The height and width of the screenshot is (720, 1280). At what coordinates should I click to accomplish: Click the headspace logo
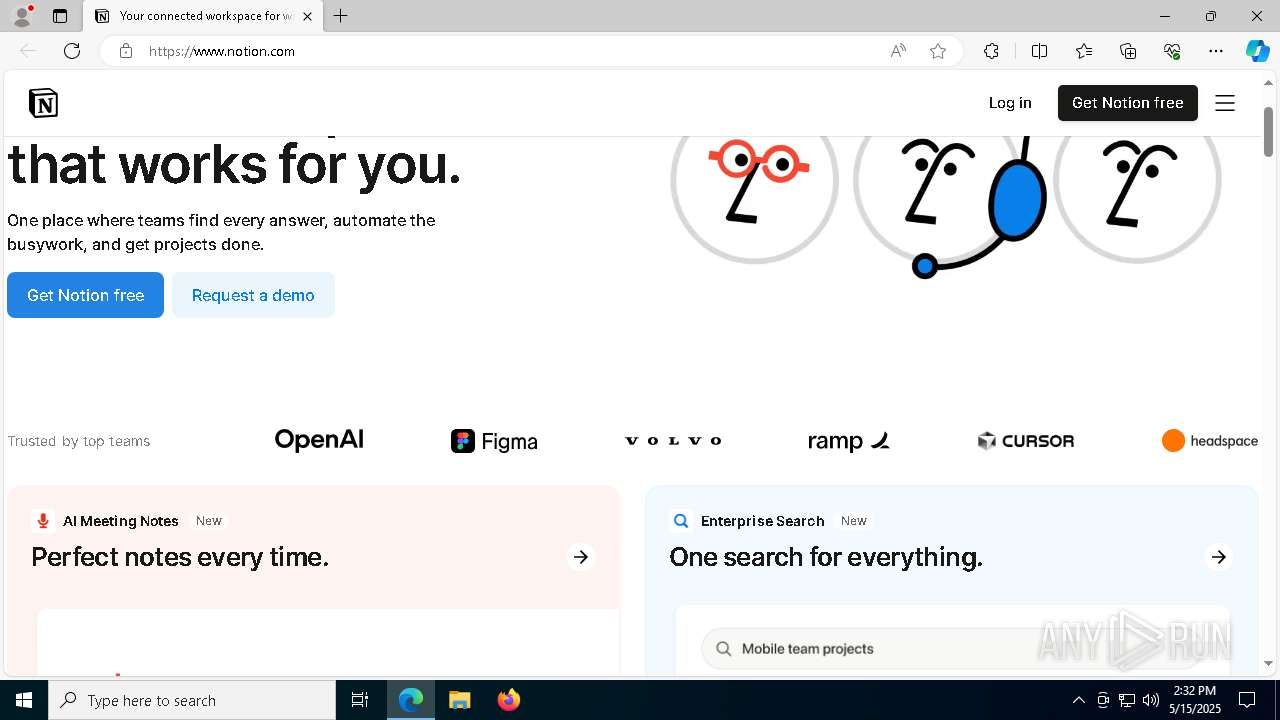[1210, 441]
